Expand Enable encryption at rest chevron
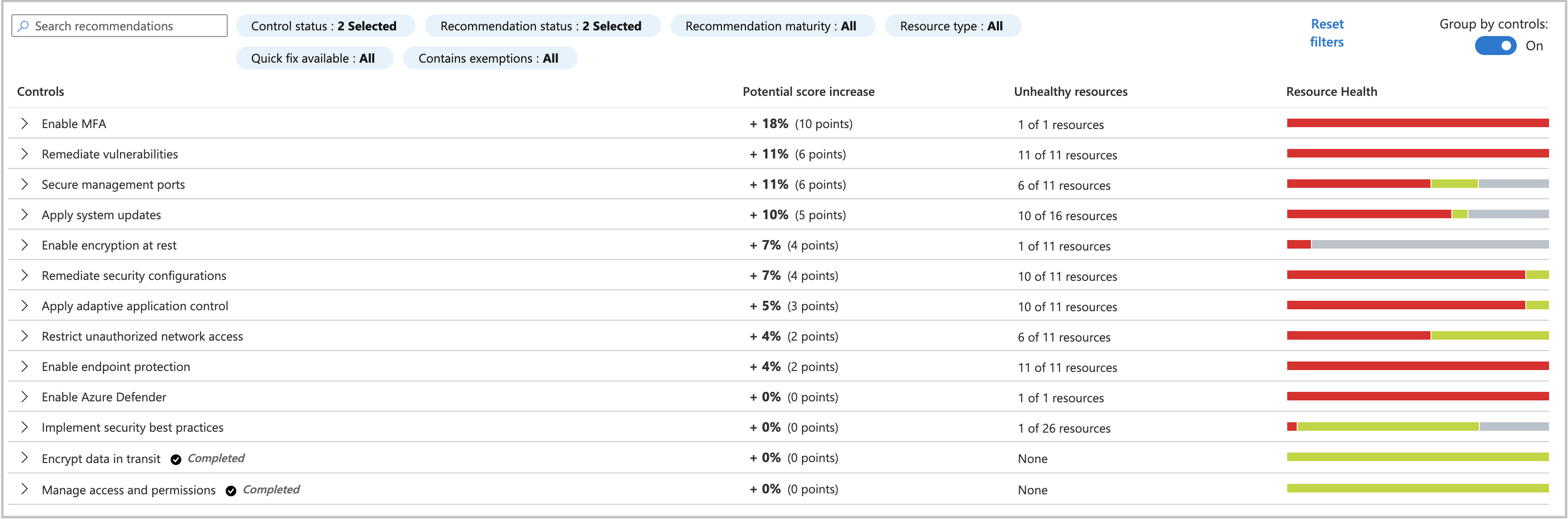Screen dimensions: 1568x519 click(24, 245)
